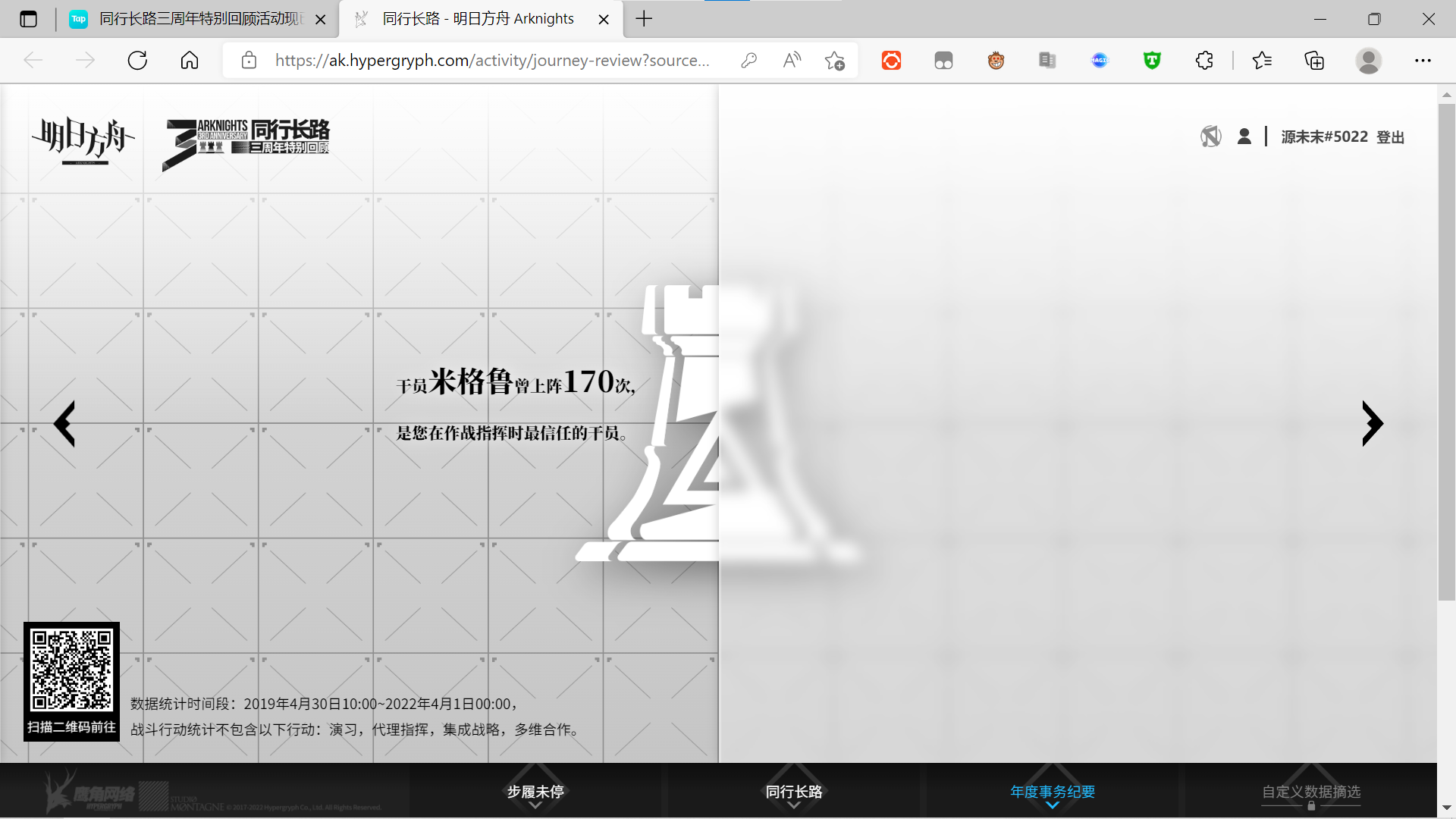Click the scrollbar down arrow

pyautogui.click(x=1446, y=809)
